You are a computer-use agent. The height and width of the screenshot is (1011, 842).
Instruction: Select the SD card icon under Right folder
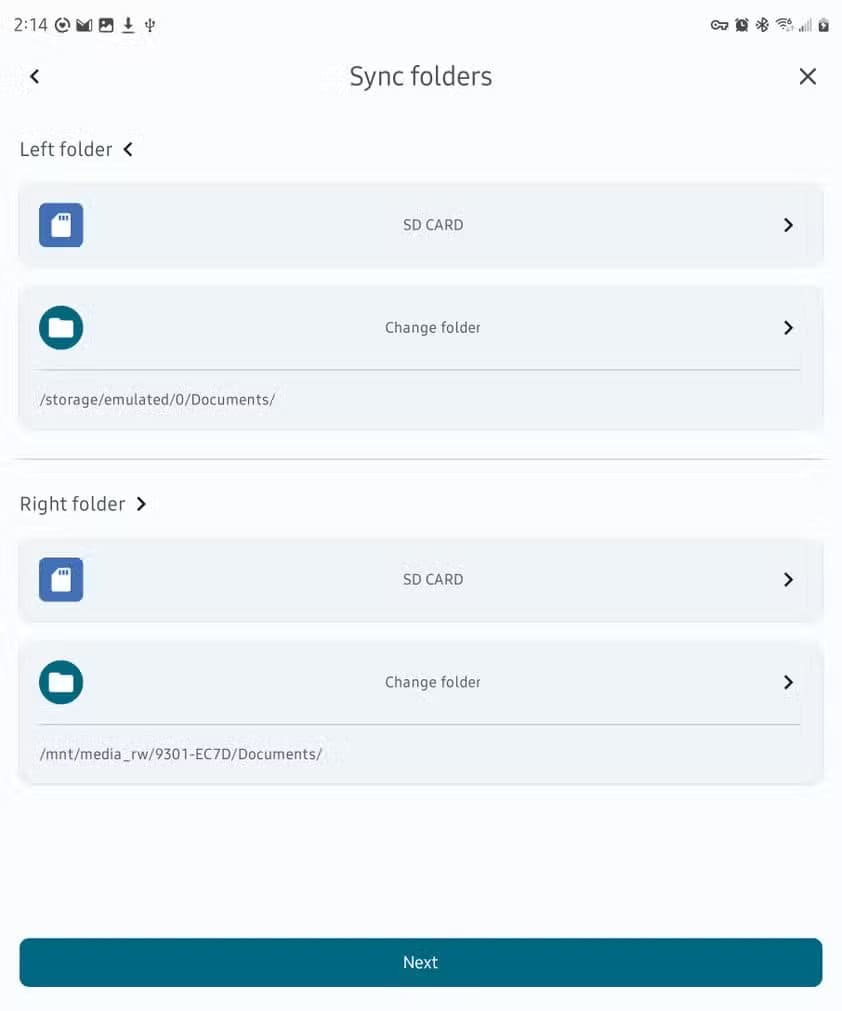pyautogui.click(x=61, y=579)
